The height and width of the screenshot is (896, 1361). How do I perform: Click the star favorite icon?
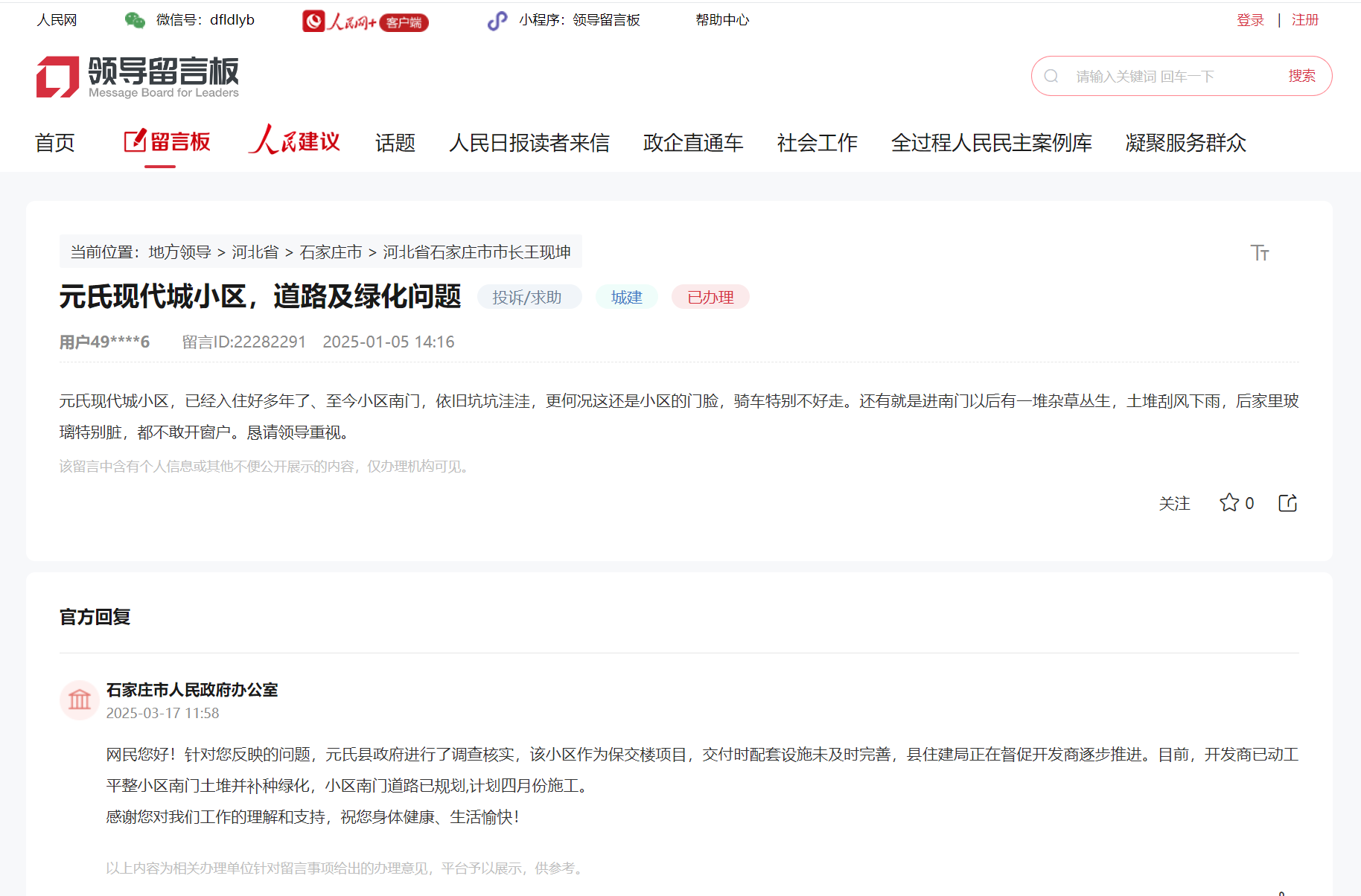click(1228, 503)
